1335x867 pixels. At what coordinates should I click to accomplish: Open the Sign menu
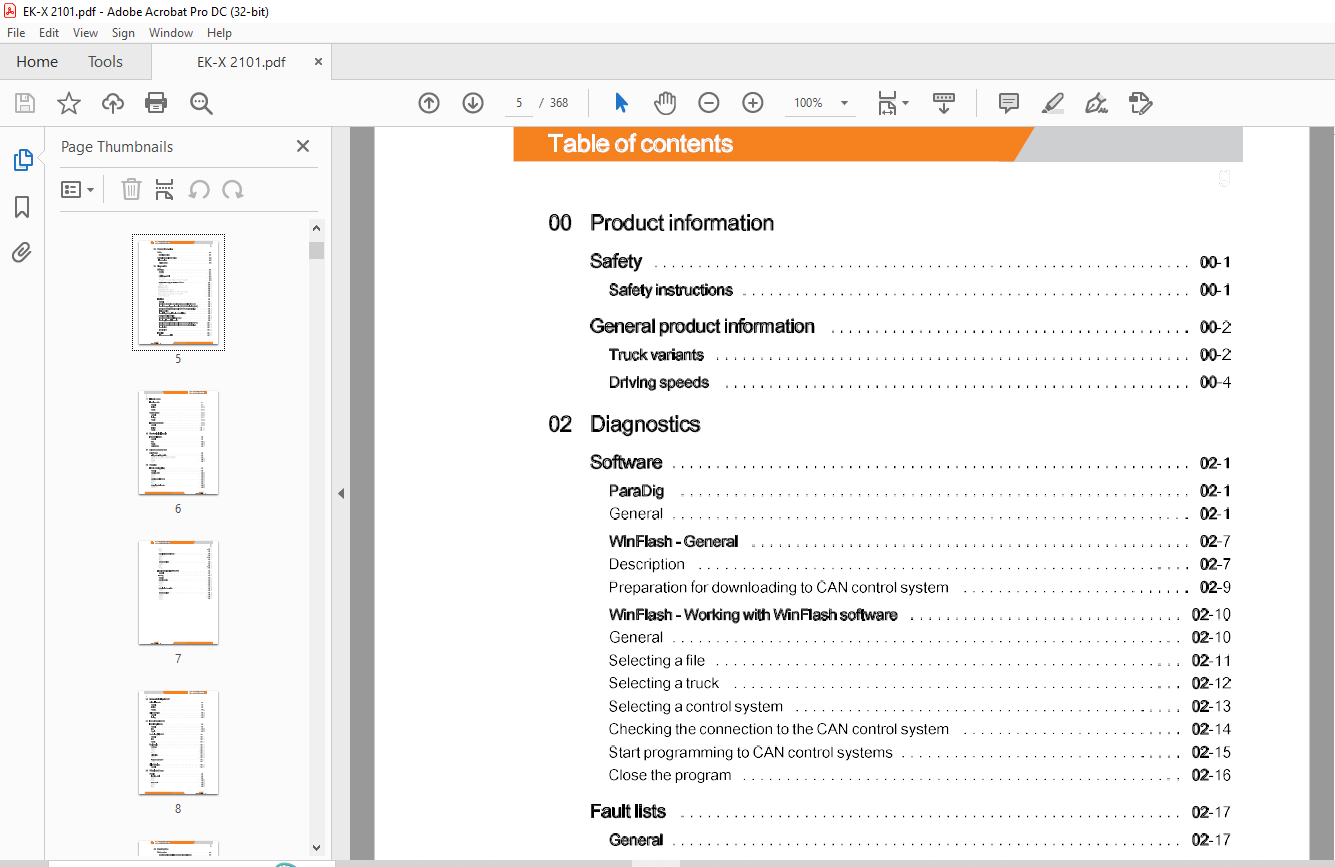coord(123,33)
